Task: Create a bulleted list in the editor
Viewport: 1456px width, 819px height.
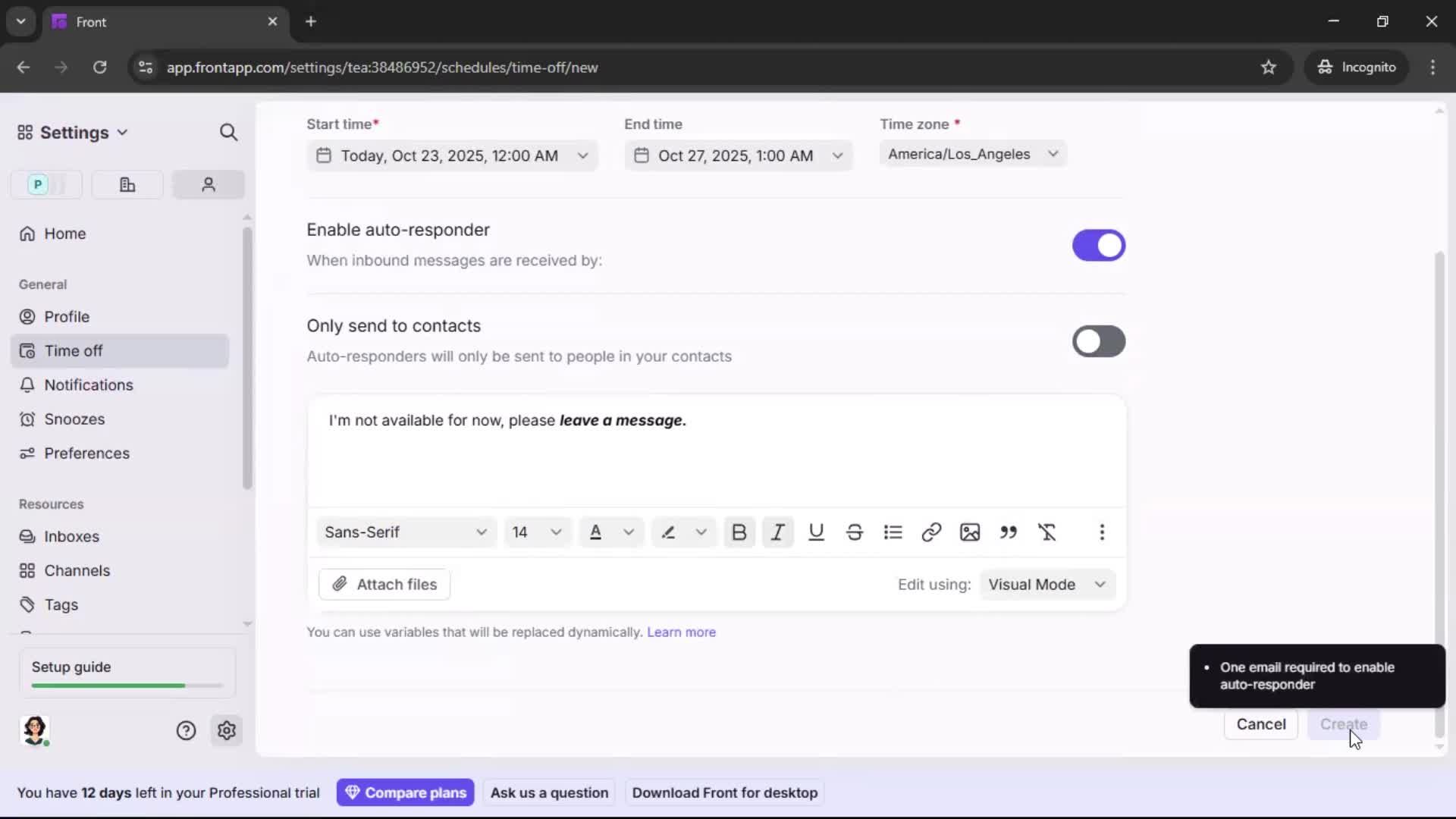Action: click(893, 532)
